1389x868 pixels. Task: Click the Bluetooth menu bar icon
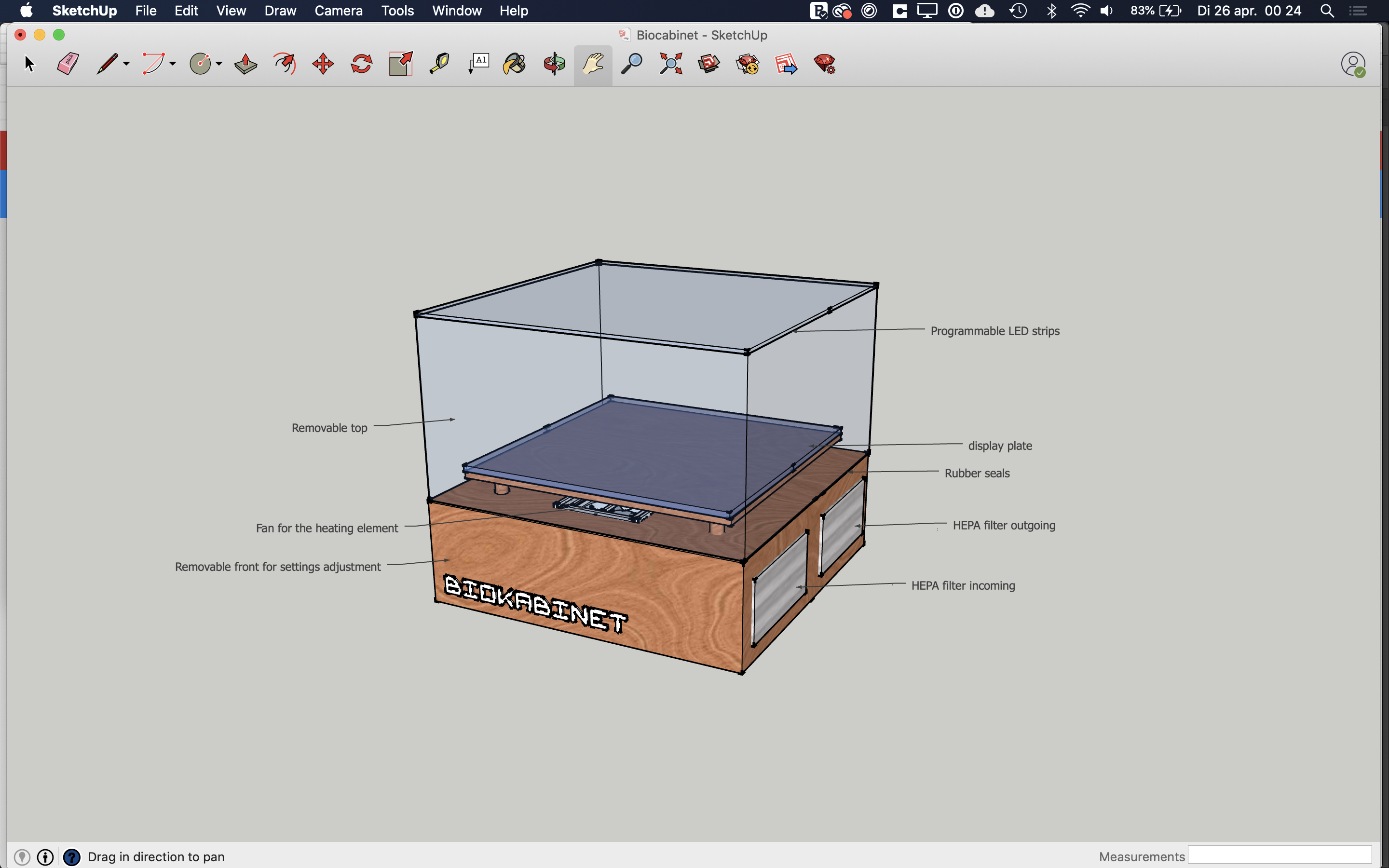1051,11
